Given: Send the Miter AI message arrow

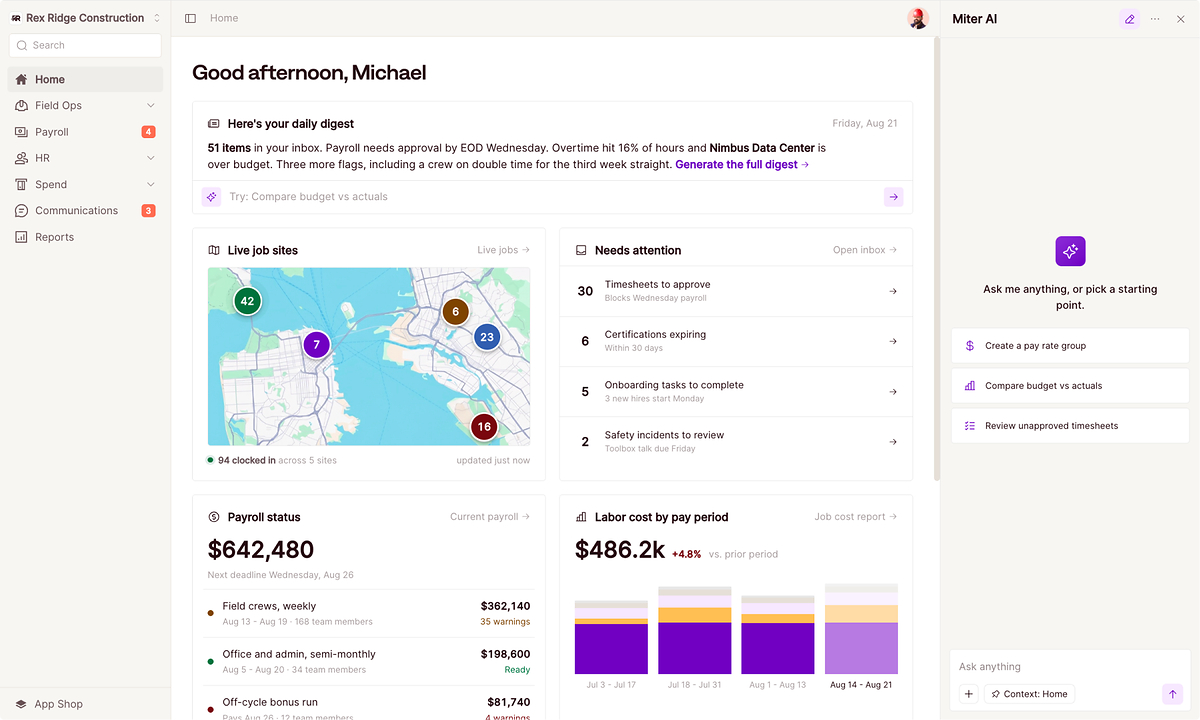Looking at the screenshot, I should tap(1172, 694).
